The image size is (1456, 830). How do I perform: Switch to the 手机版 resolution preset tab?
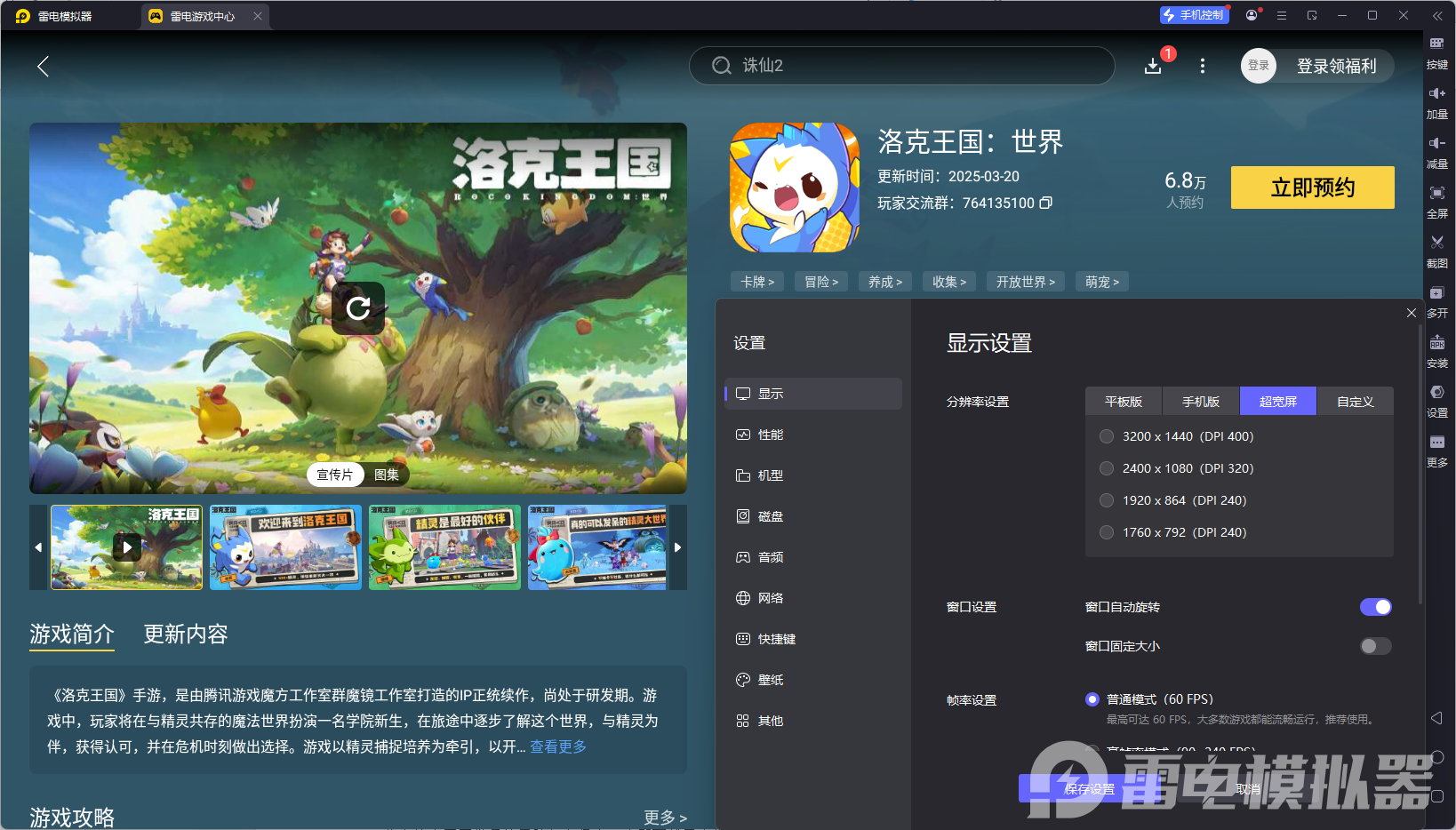(x=1200, y=401)
